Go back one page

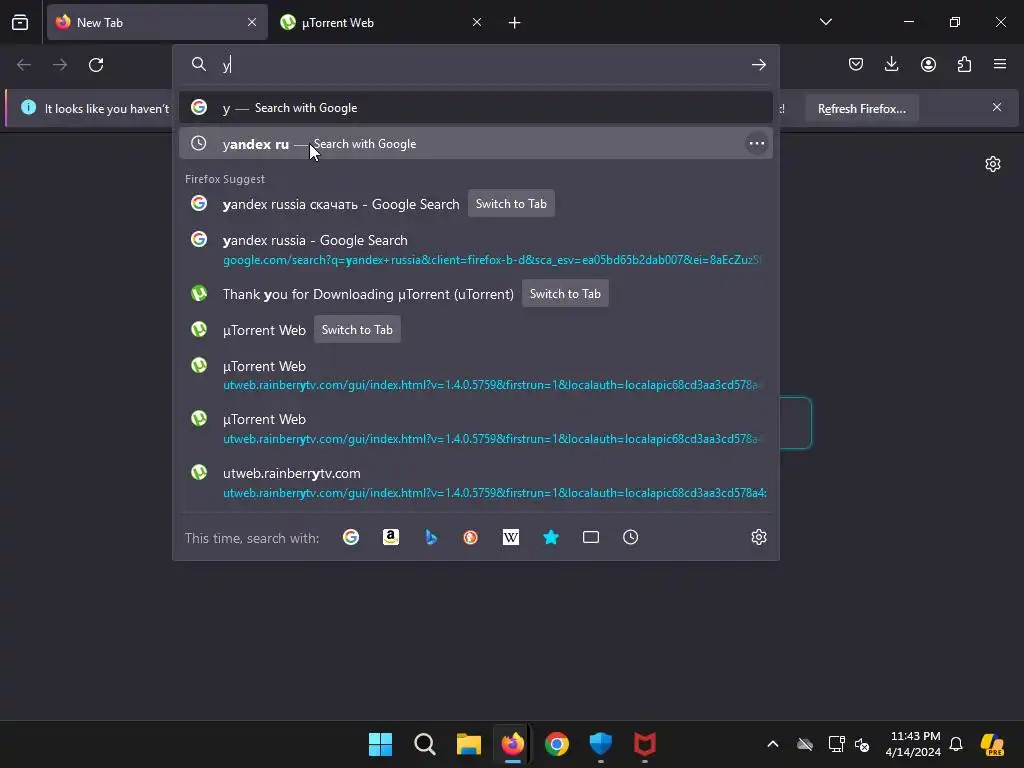pos(24,65)
